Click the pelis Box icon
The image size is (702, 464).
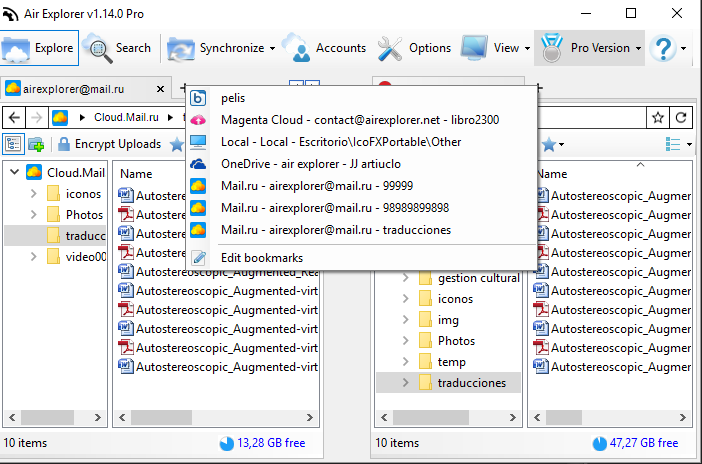[198, 98]
